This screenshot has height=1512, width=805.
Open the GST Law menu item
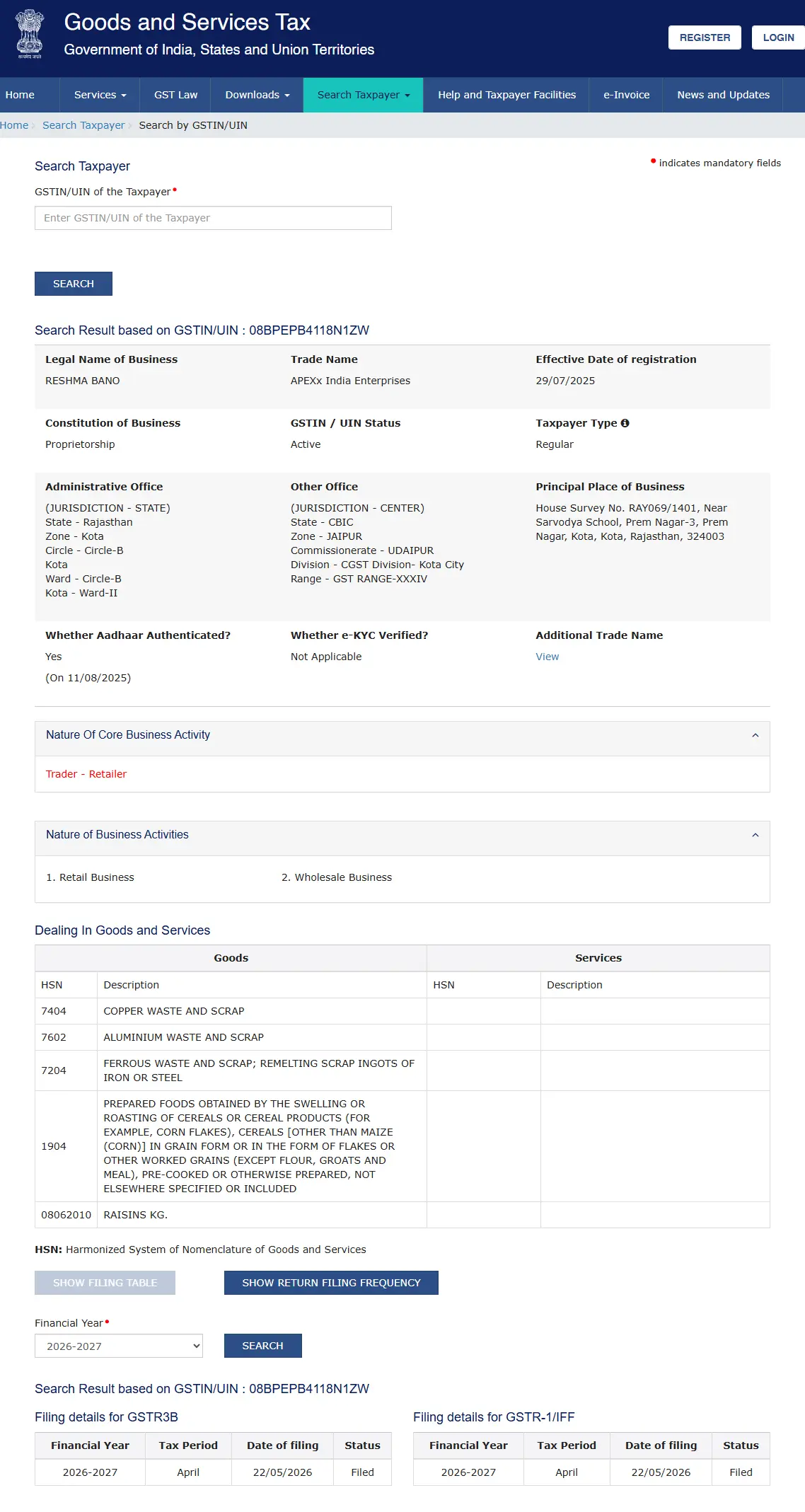[175, 95]
